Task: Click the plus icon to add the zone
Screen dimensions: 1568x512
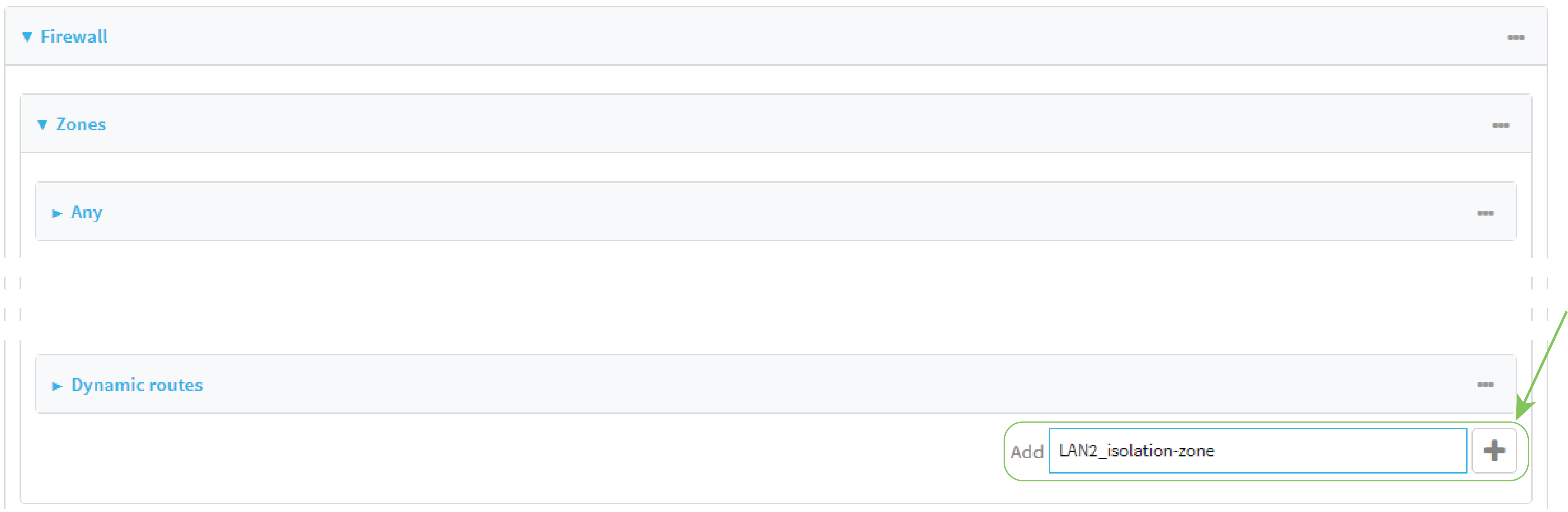Action: pyautogui.click(x=1494, y=451)
